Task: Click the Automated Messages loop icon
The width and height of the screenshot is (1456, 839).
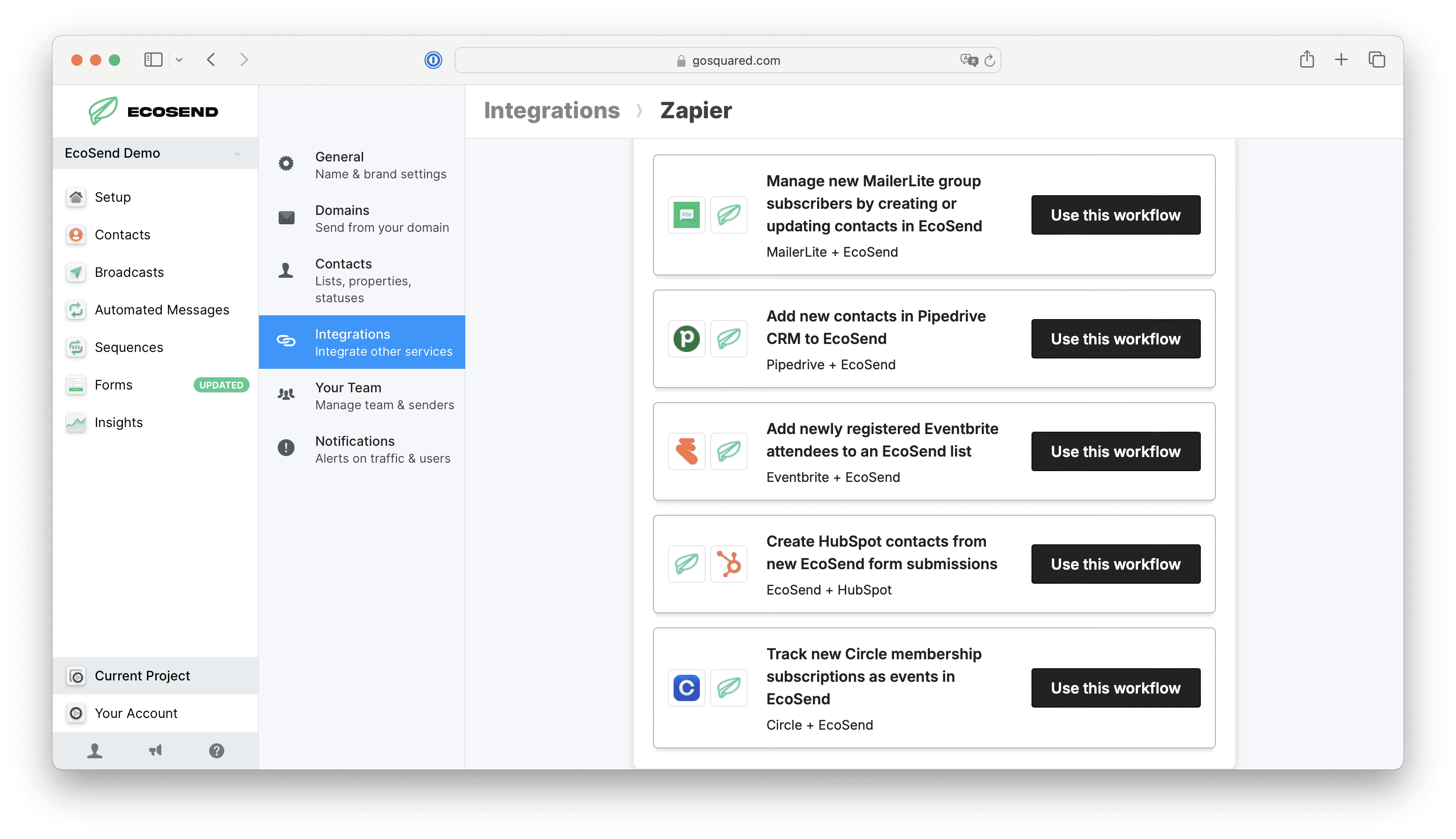Action: click(76, 310)
